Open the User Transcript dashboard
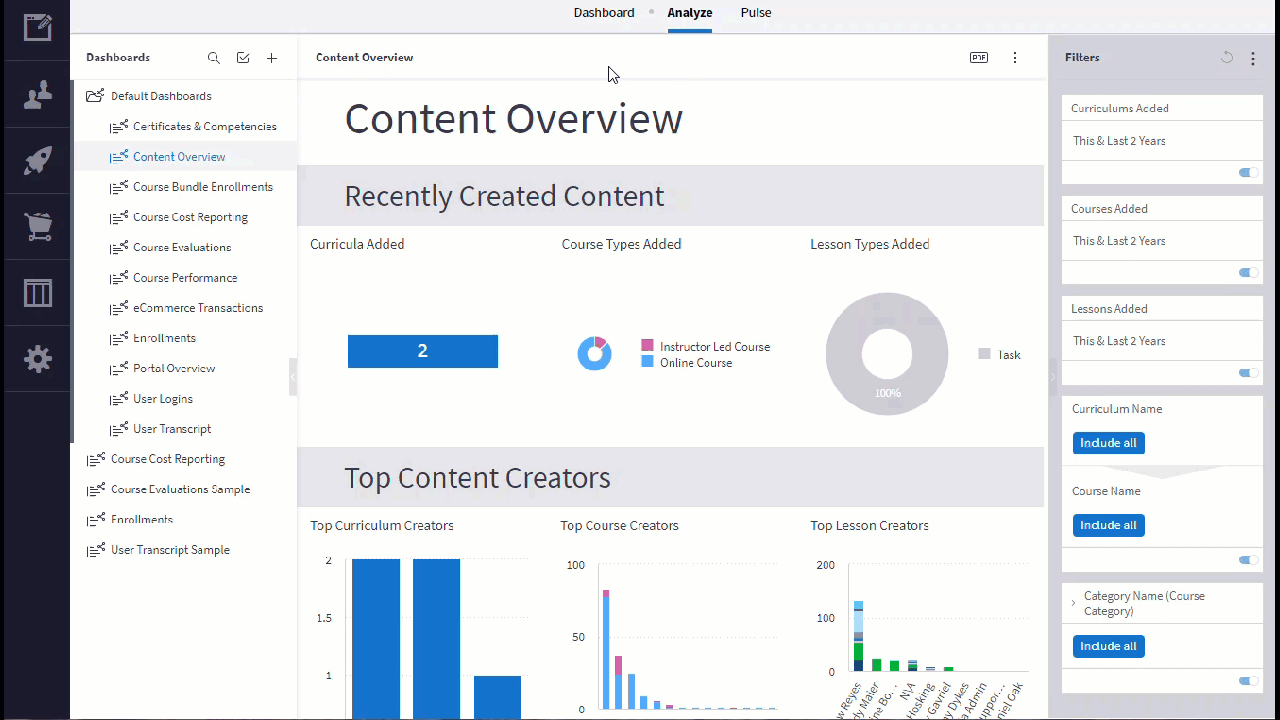Viewport: 1280px width, 720px height. point(172,429)
